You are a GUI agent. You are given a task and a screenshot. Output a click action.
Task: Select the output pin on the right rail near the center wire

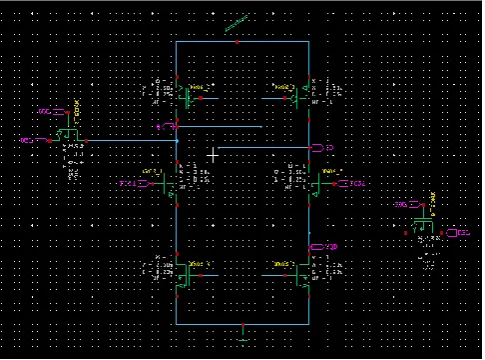click(322, 148)
